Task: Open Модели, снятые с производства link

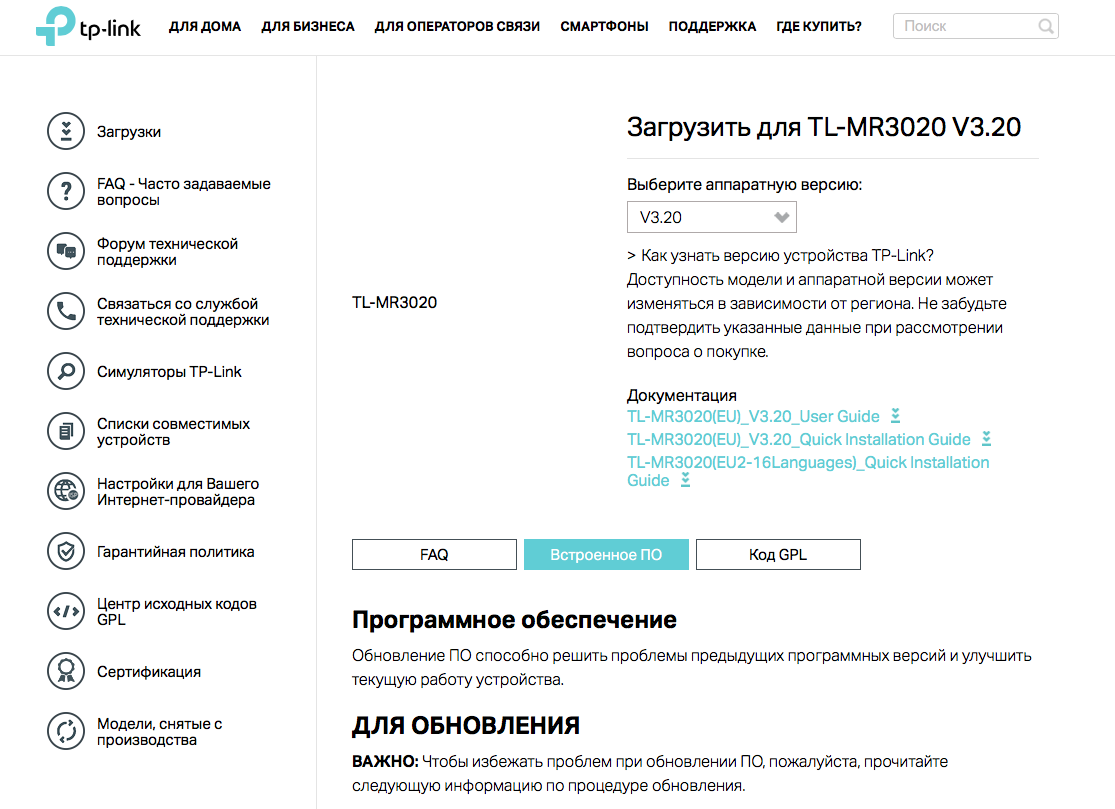Action: [x=159, y=732]
